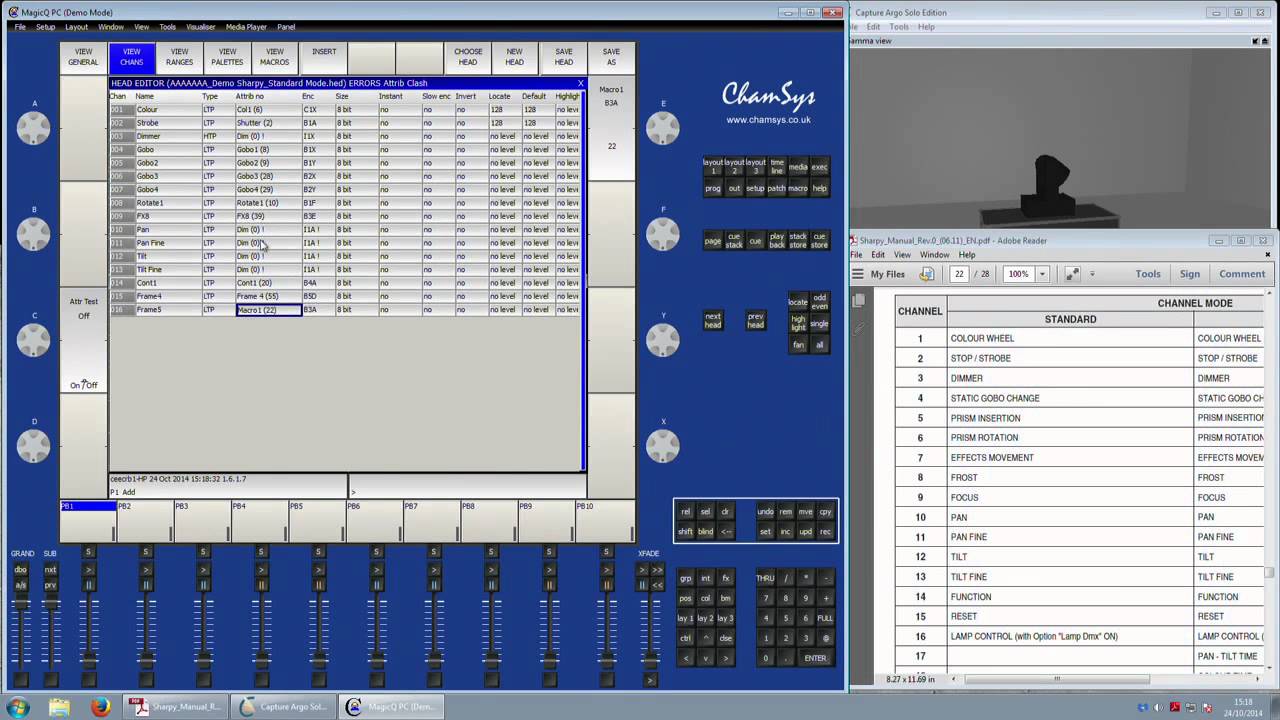This screenshot has width=1280, height=720.
Task: Click encoder wheel E
Action: pos(662,127)
